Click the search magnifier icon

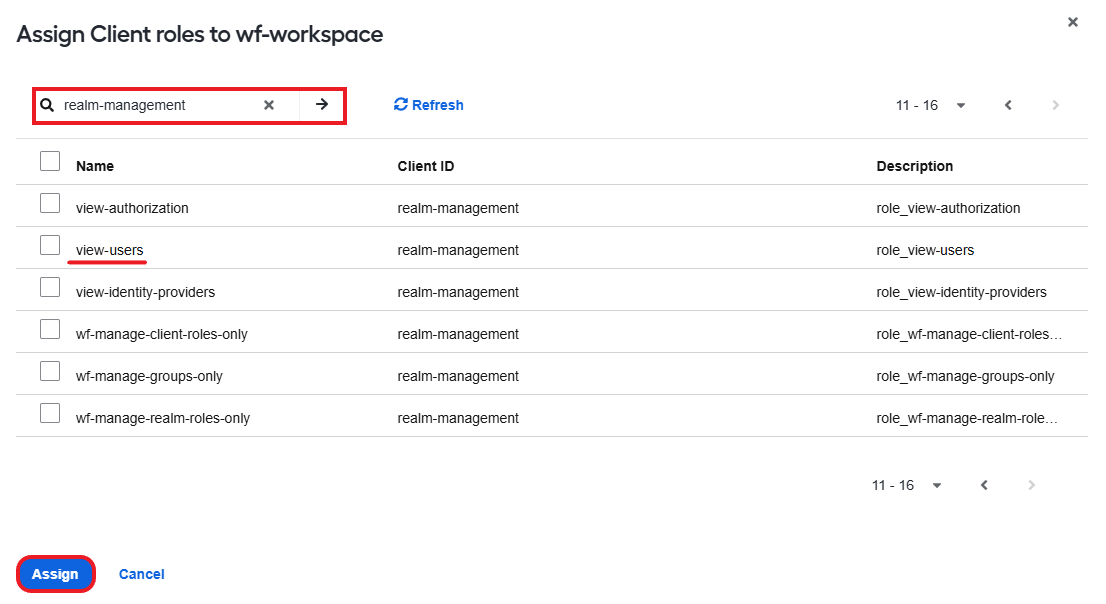47,105
